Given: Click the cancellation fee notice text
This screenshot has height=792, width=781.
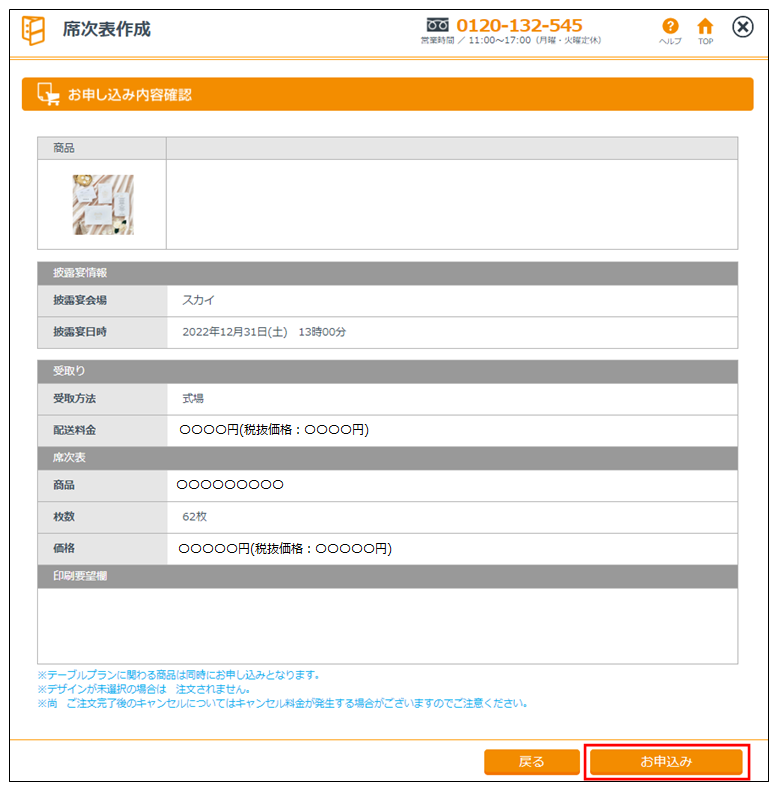Looking at the screenshot, I should pos(283,703).
